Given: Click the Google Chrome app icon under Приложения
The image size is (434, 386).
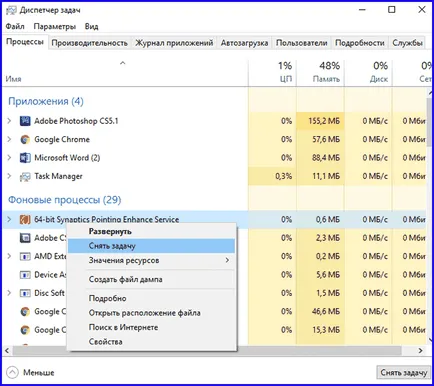Looking at the screenshot, I should [25, 139].
